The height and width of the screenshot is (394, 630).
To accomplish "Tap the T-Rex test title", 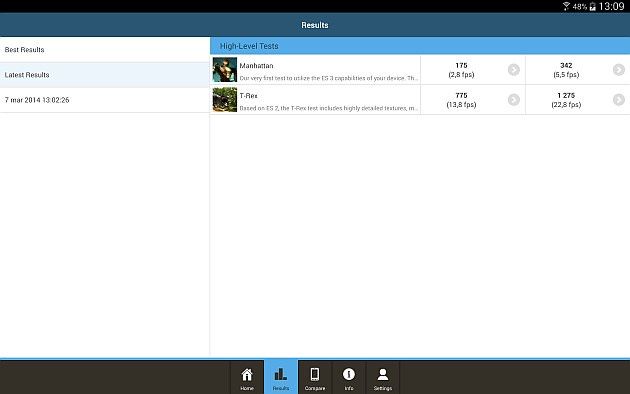I will click(x=248, y=96).
